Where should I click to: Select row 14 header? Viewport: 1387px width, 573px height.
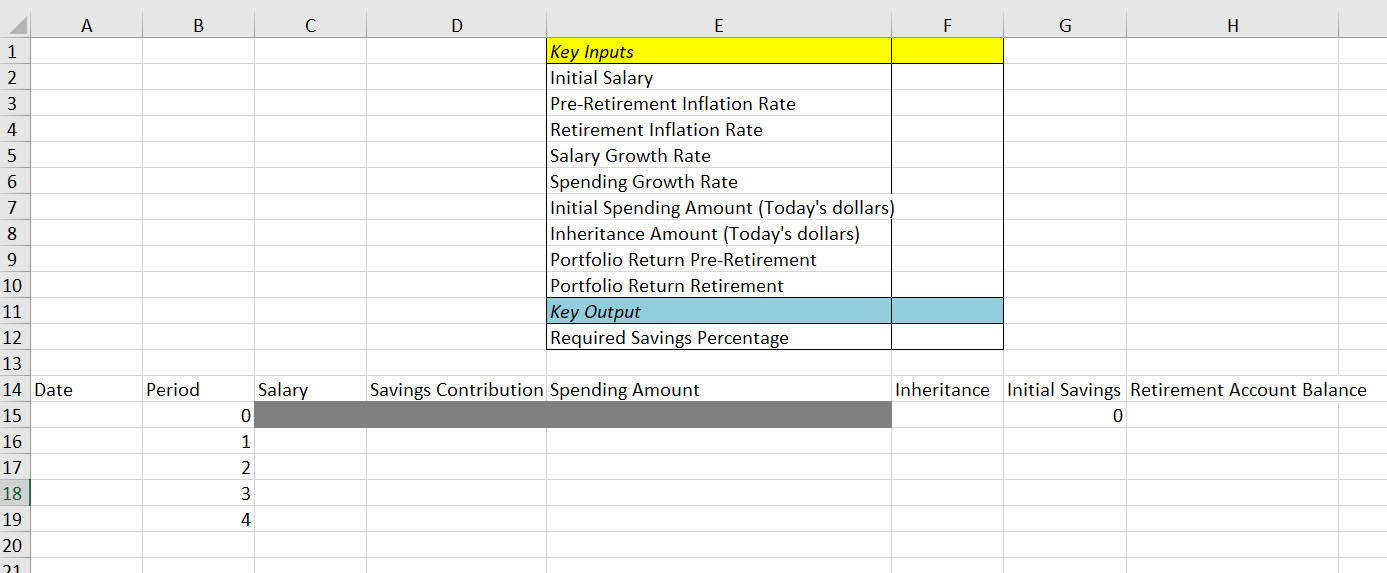click(15, 390)
